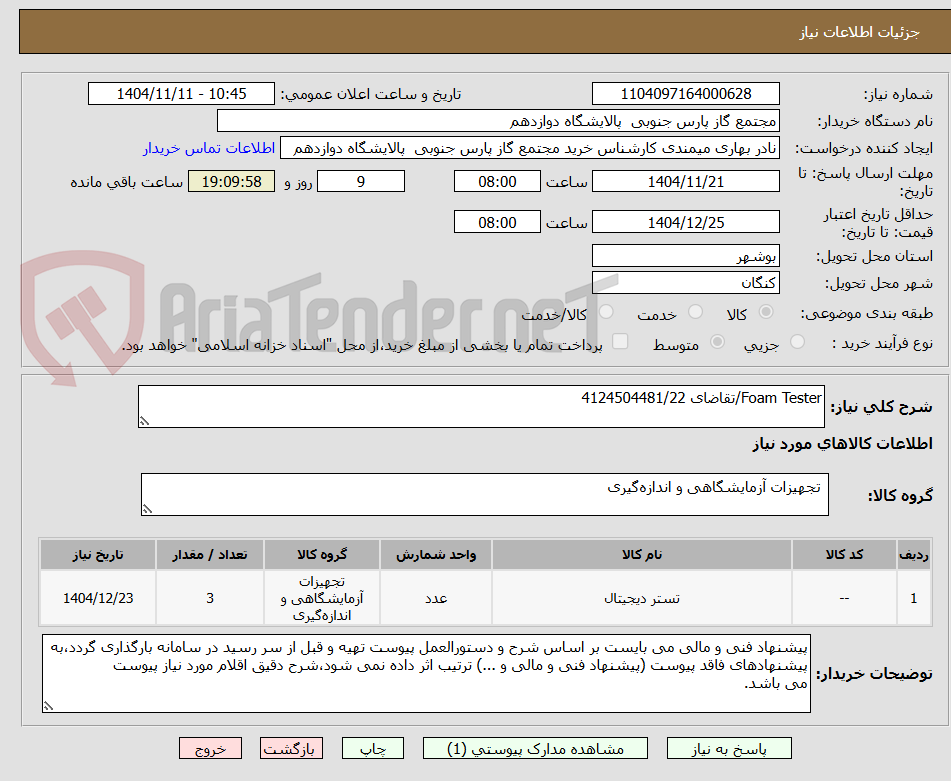Image resolution: width=951 pixels, height=781 pixels.
Task: Click the تعداد / مقدار column header
Action: tap(210, 555)
